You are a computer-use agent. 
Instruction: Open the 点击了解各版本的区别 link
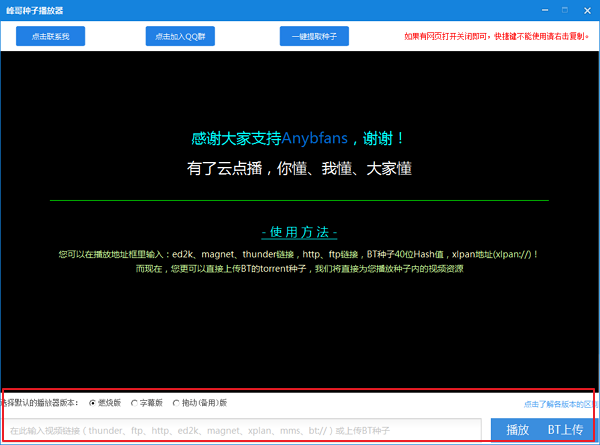(560, 404)
